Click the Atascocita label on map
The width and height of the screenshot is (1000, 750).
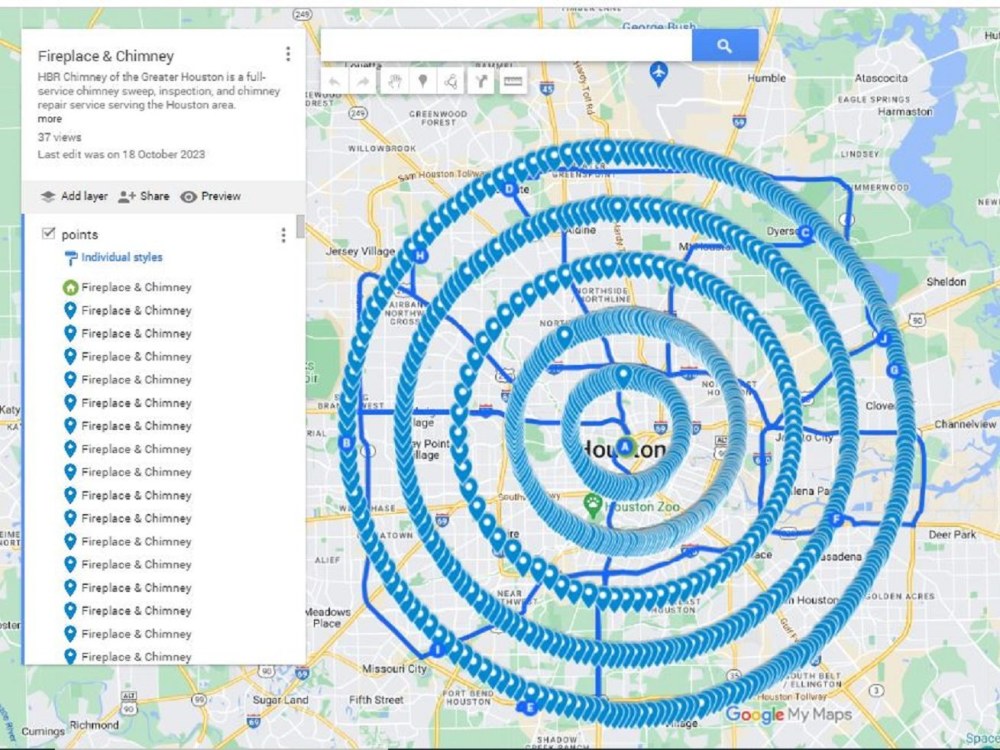pyautogui.click(x=881, y=78)
